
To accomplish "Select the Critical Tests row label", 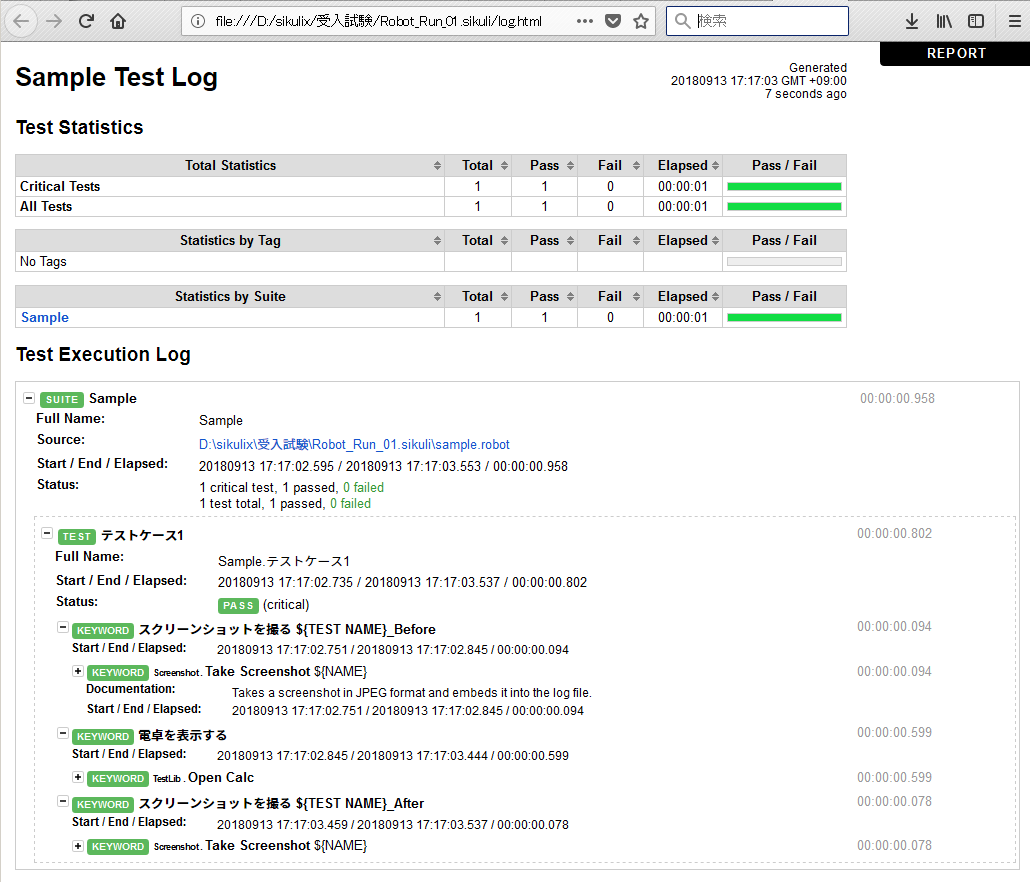I will tap(60, 187).
